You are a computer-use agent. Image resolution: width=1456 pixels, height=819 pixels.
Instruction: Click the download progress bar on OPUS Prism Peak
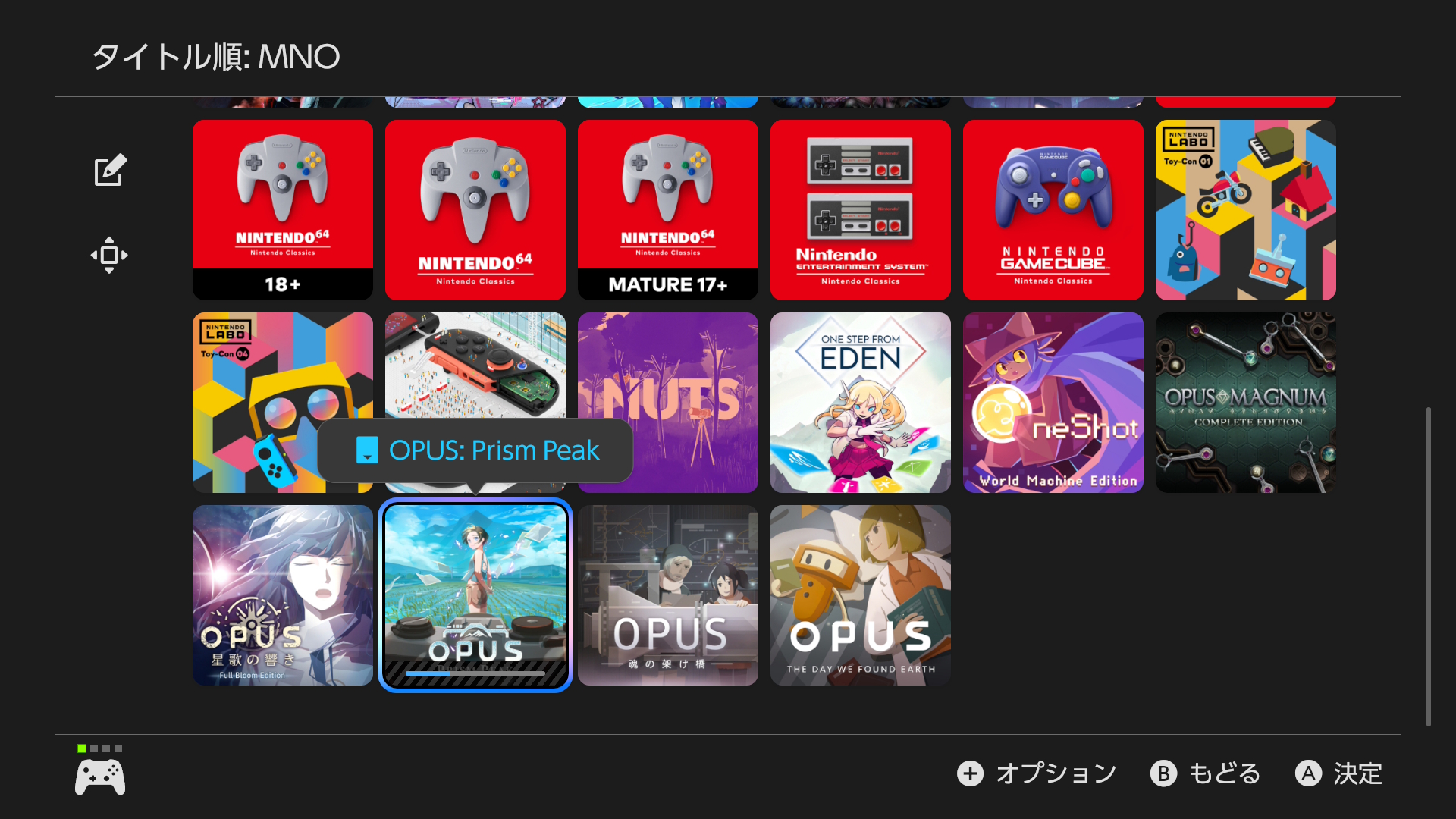point(475,673)
